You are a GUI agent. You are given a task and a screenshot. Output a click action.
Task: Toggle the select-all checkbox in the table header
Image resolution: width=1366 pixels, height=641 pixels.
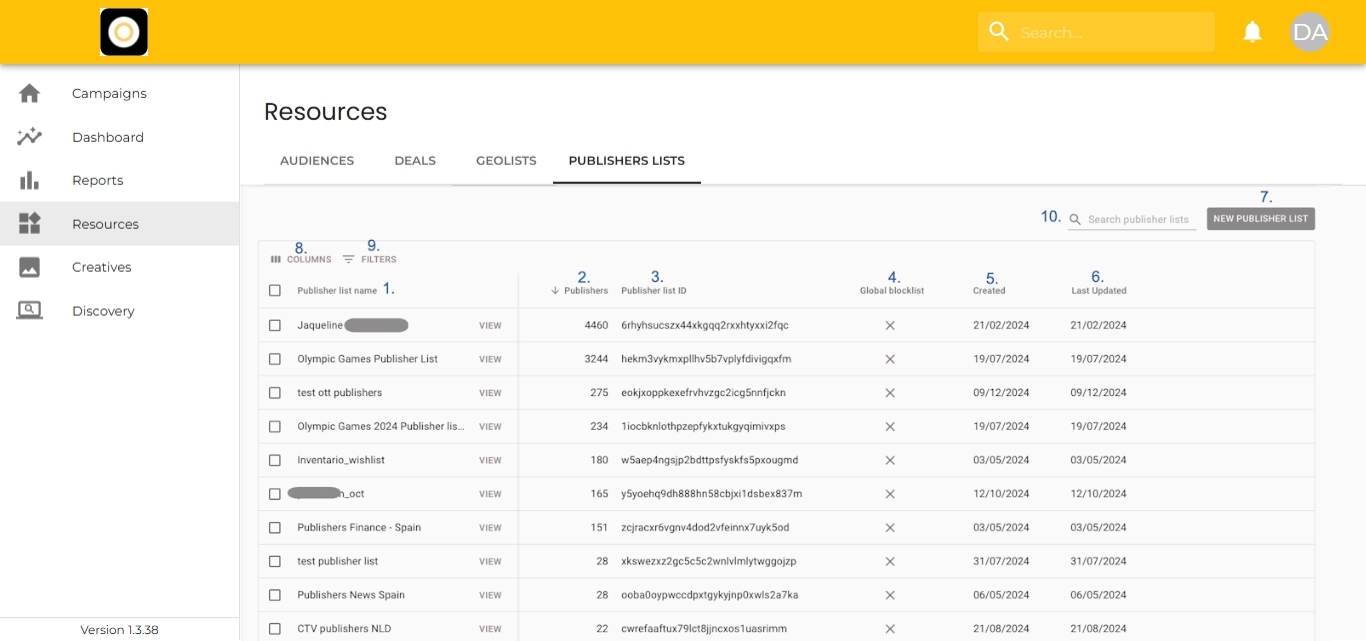click(275, 291)
